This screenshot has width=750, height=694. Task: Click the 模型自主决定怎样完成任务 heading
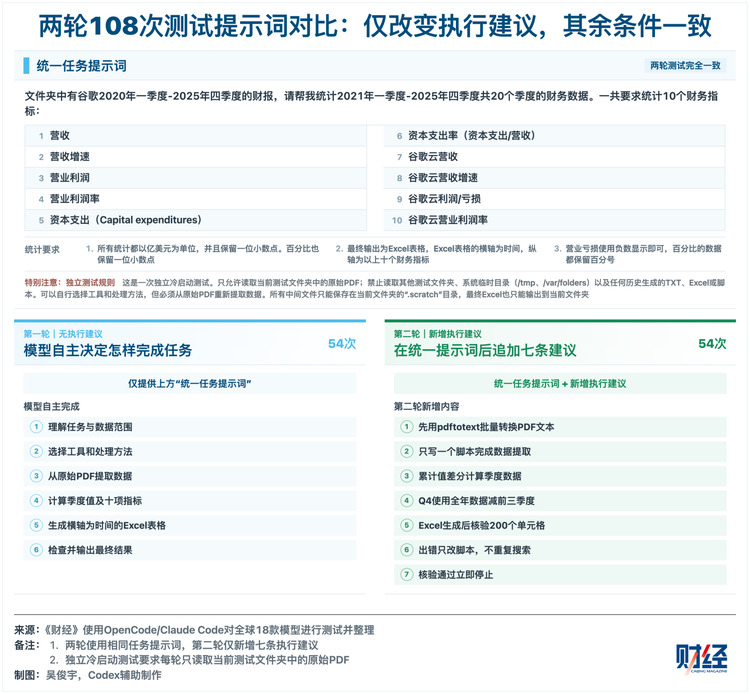pos(108,351)
